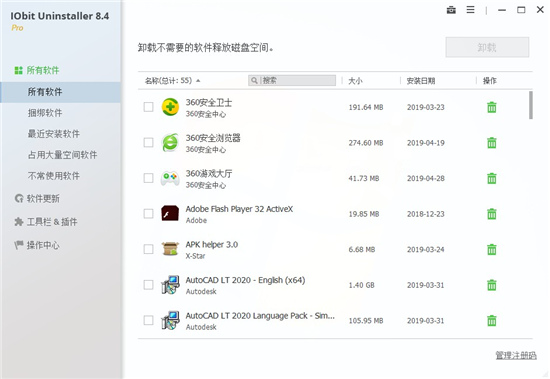Click the trash icon for 360安全浏览器
Screen dimensions: 550x379
tap(492, 143)
